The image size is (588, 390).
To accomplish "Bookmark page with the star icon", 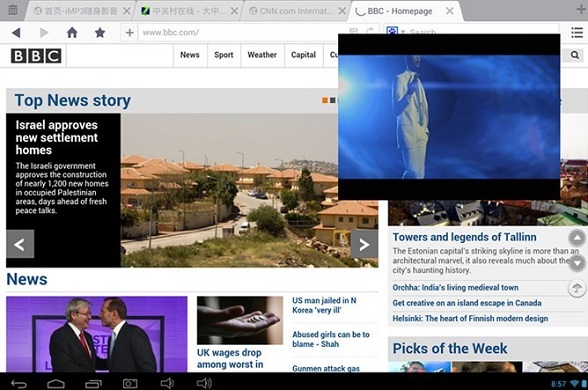I will click(x=100, y=33).
